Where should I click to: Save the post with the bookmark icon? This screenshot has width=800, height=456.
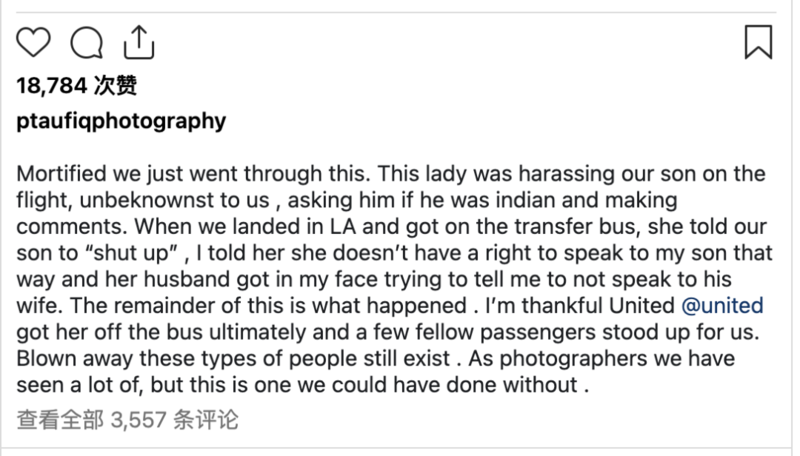[x=759, y=42]
